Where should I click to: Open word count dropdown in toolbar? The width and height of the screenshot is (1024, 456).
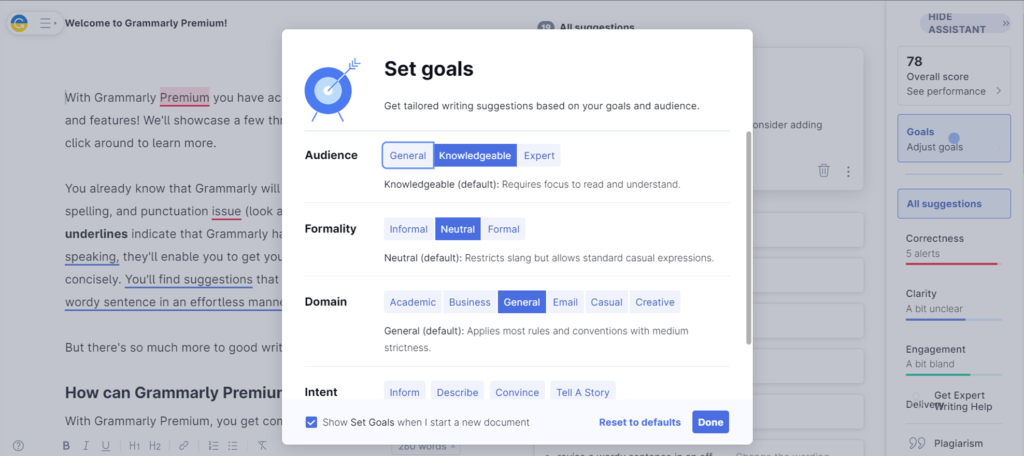tap(426, 446)
